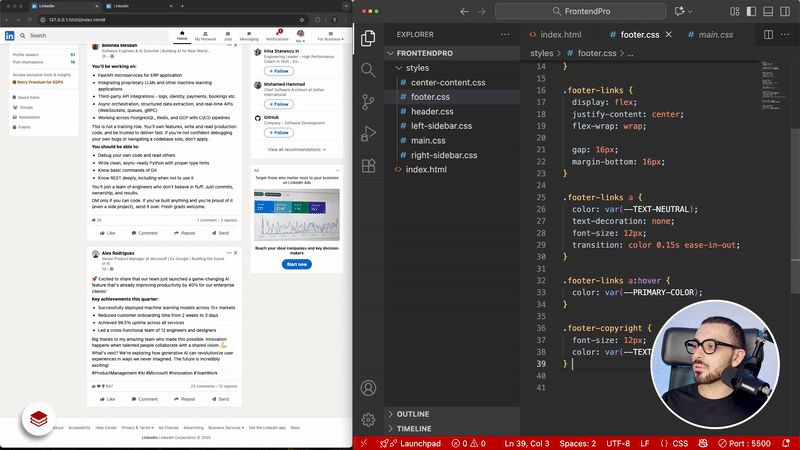
Task: Click the Start now ad button
Action: (x=297, y=264)
